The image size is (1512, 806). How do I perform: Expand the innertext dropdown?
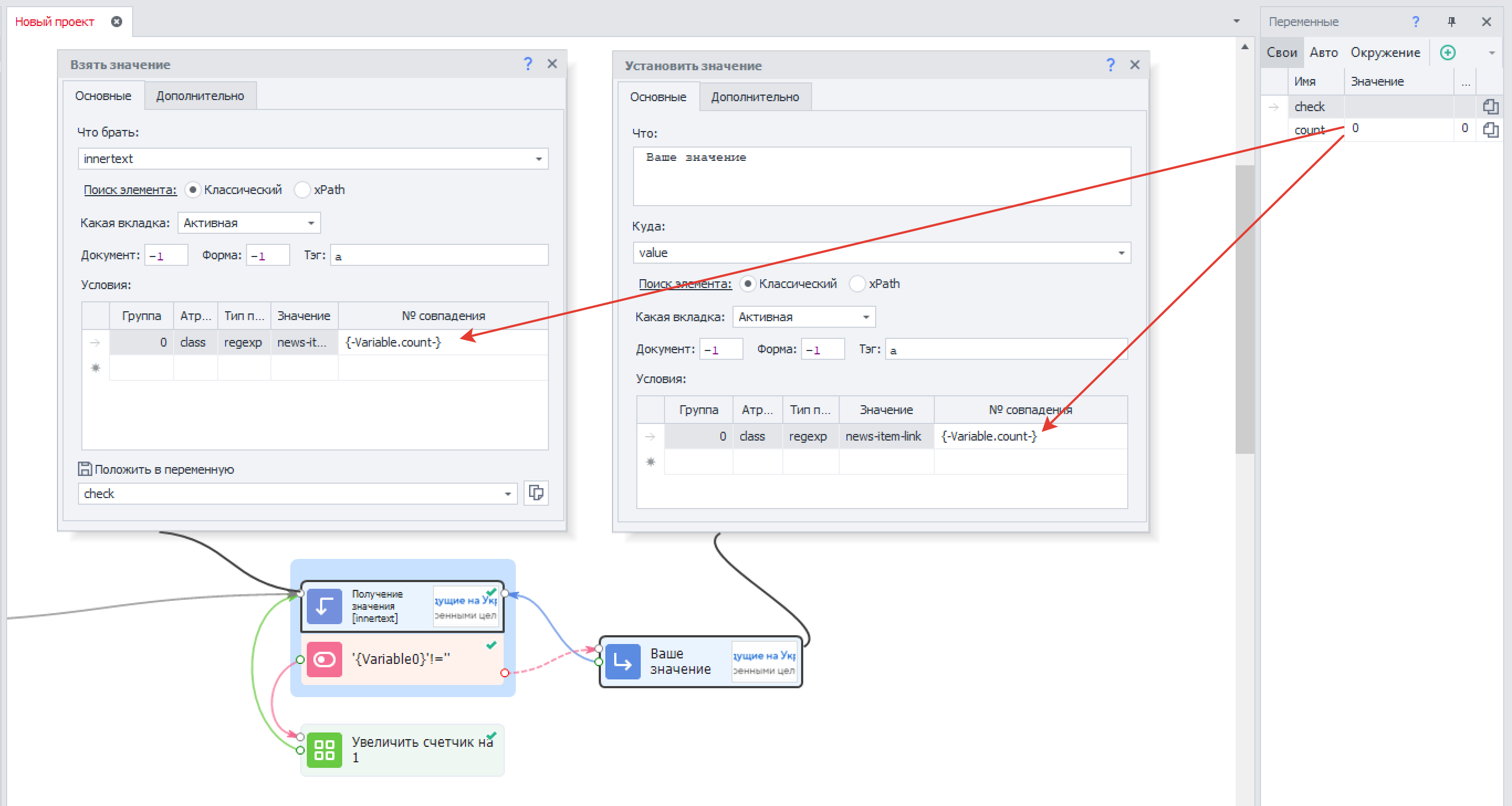point(538,159)
